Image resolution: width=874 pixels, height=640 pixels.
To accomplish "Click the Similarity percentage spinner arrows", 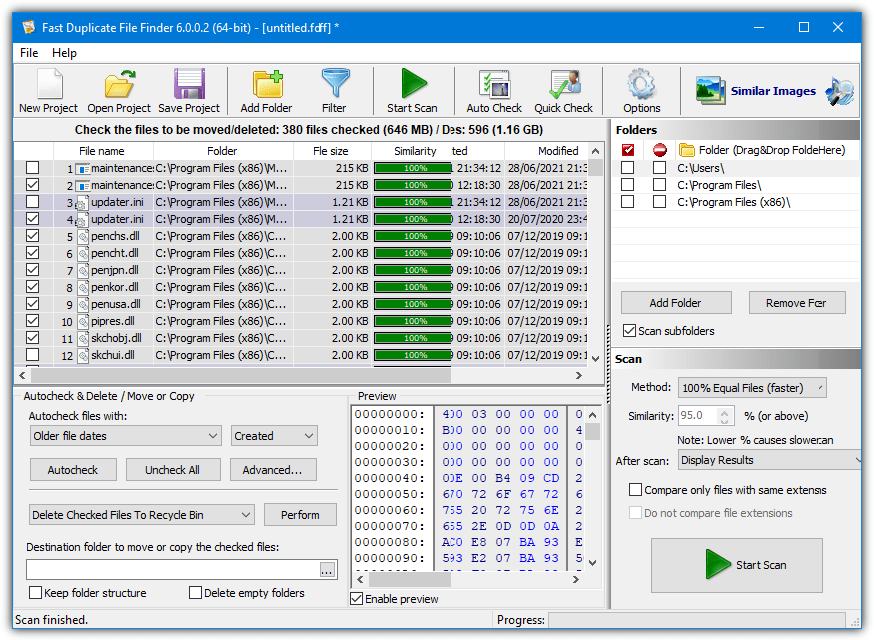I will 725,416.
